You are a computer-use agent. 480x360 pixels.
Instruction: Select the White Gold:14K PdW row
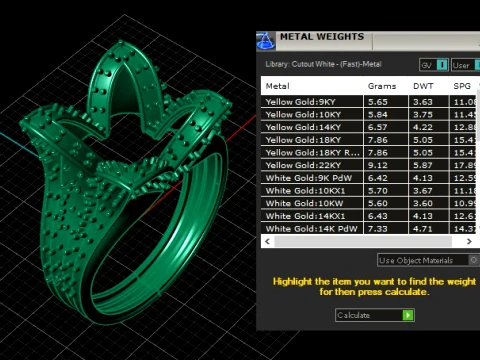[x=369, y=228]
